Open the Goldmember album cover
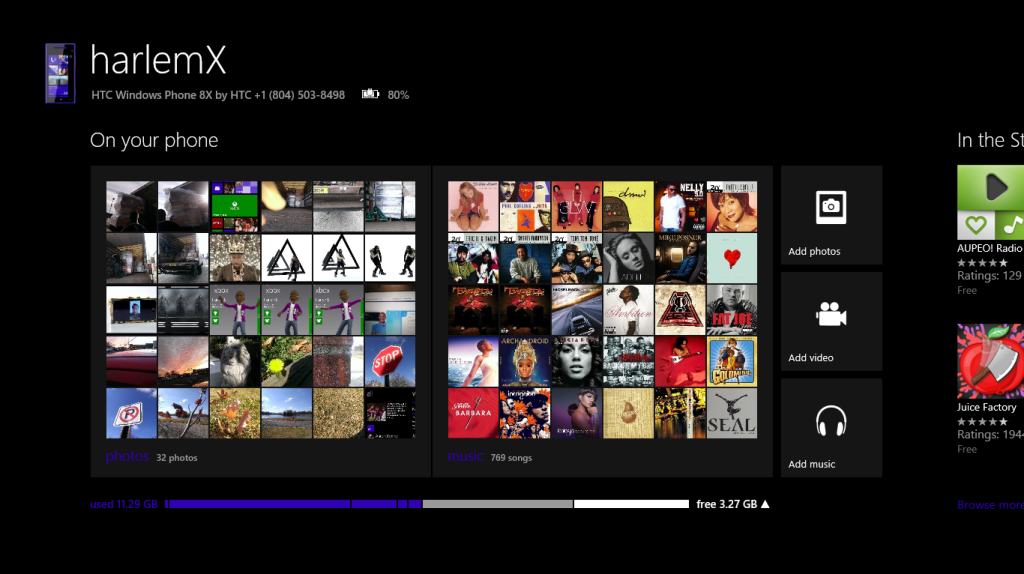1024x574 pixels. 732,361
